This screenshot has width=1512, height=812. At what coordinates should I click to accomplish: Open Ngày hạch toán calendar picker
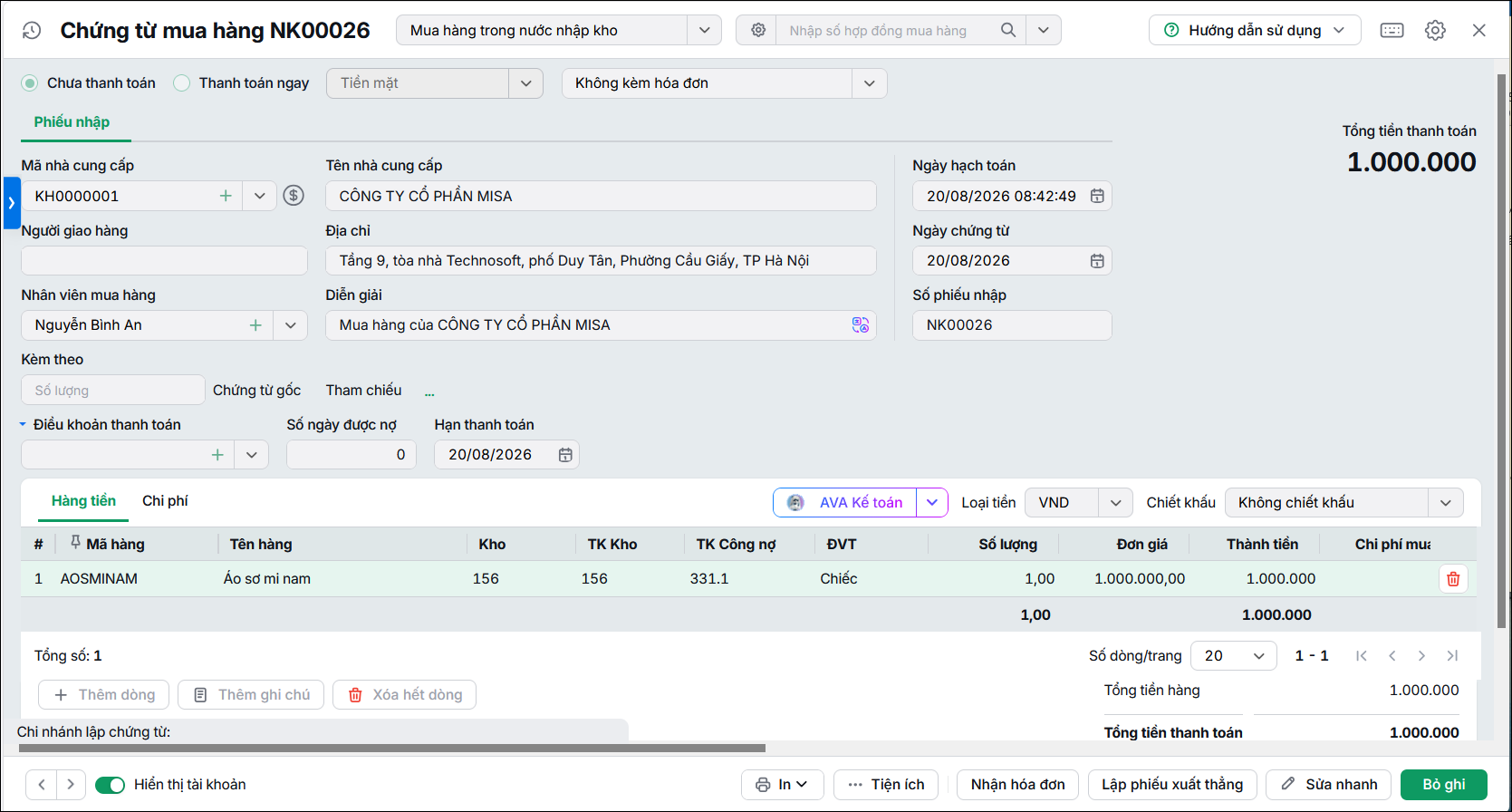[x=1097, y=196]
